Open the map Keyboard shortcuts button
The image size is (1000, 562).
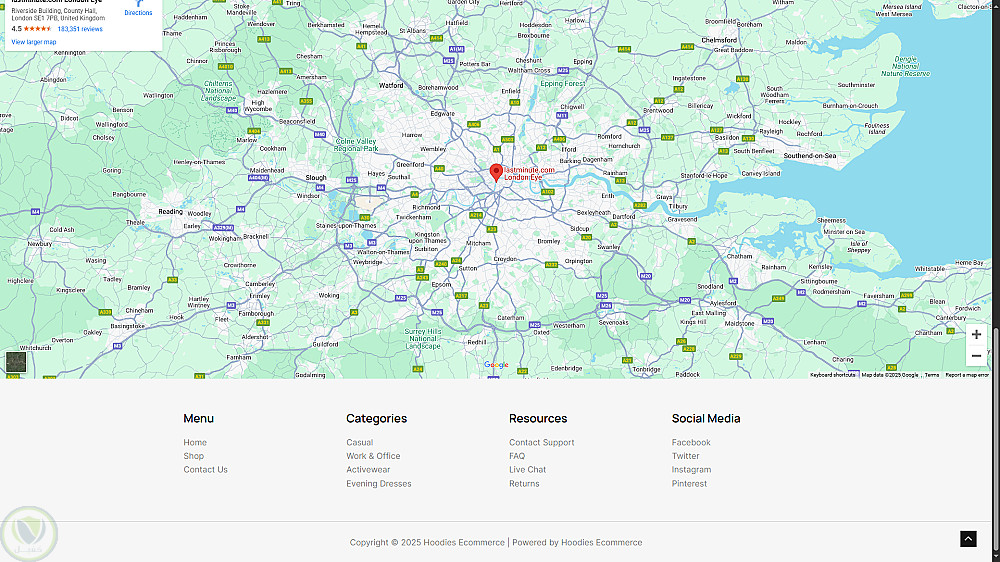point(832,375)
